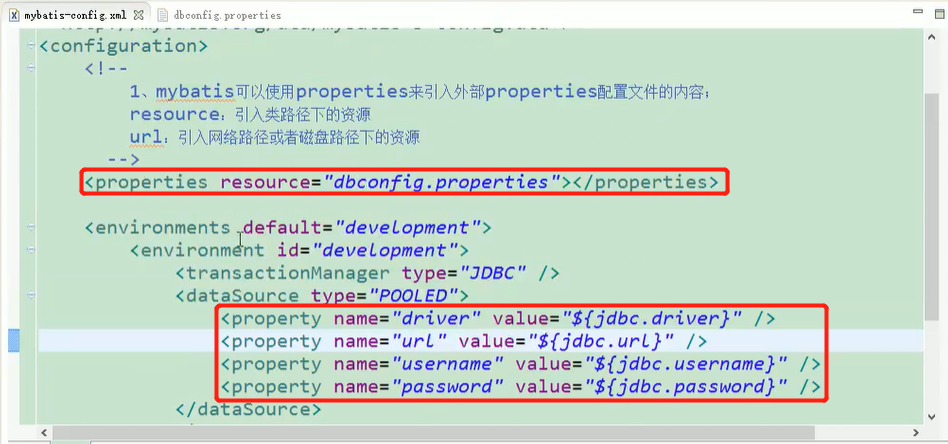Click the "${jdbc.username}" value
The height and width of the screenshot is (444, 948).
686,364
